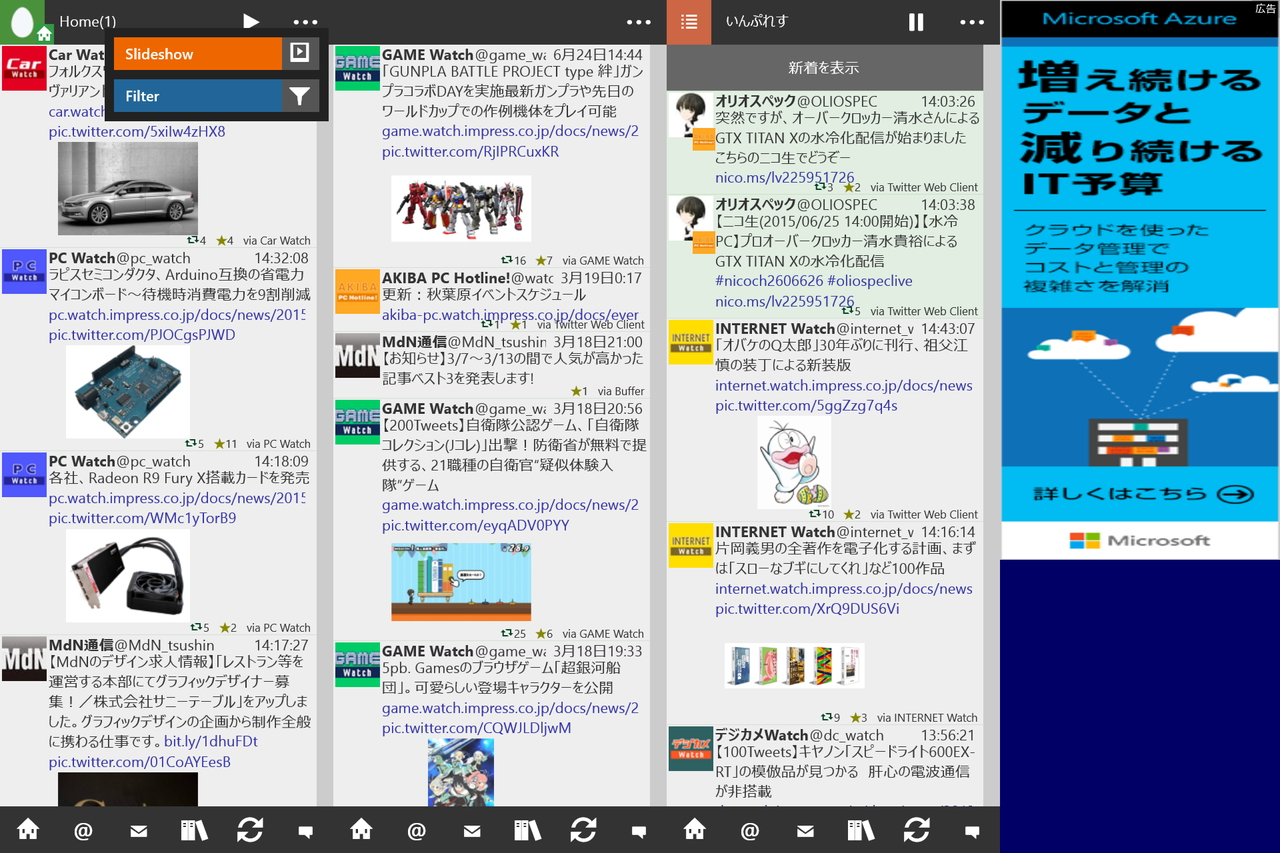
Task: Start playback with Home column play button
Action: pos(251,22)
